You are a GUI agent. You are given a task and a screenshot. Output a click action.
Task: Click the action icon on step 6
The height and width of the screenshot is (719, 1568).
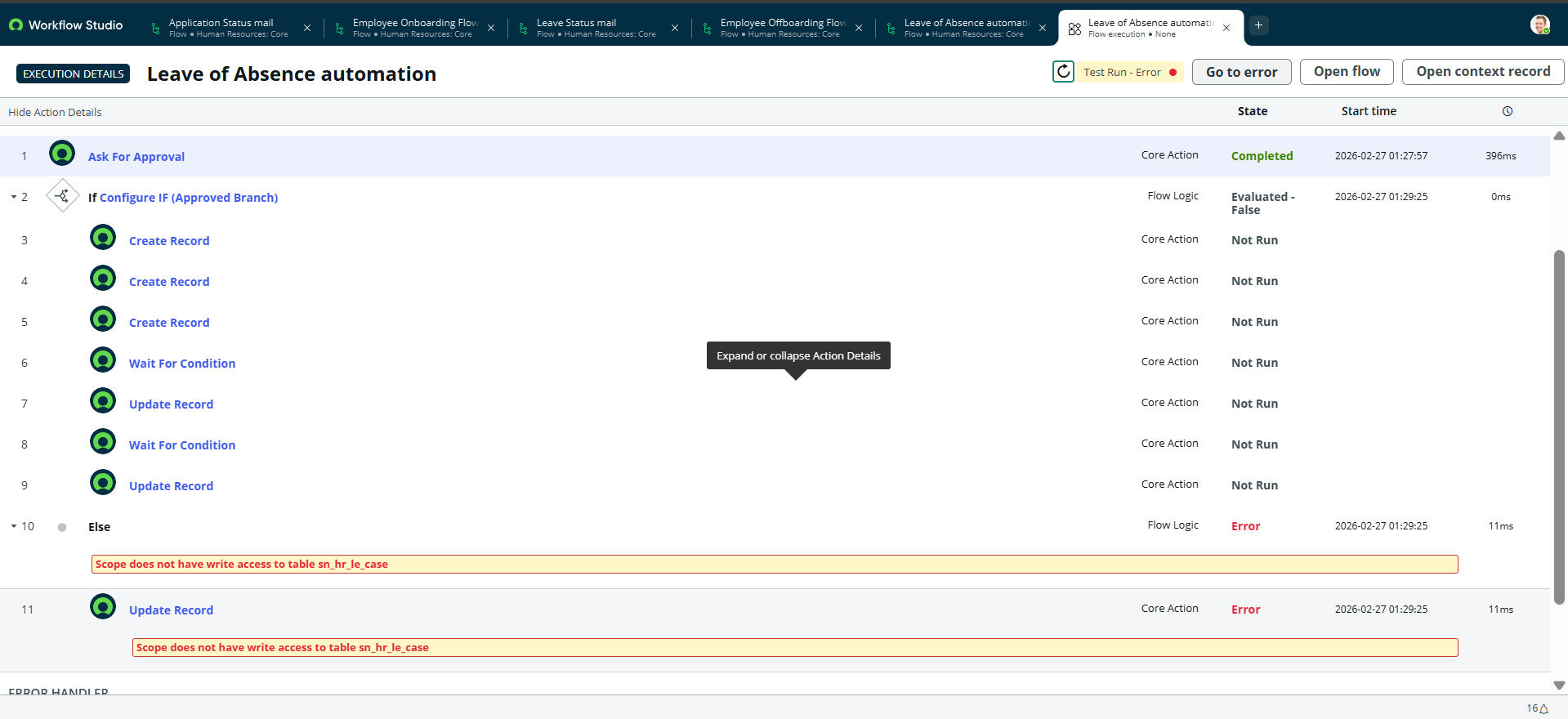103,359
